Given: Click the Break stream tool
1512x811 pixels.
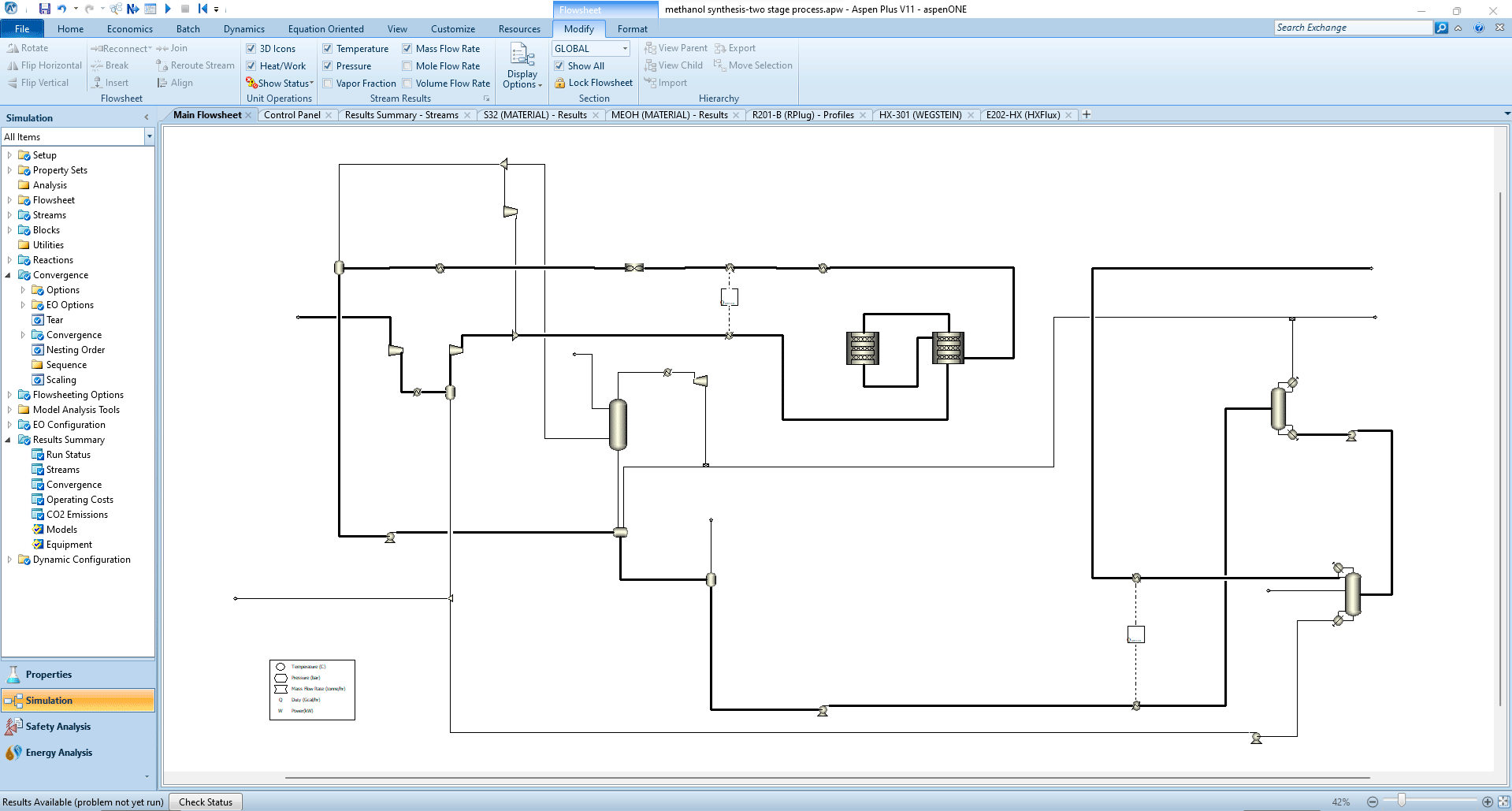Looking at the screenshot, I should click(x=109, y=65).
